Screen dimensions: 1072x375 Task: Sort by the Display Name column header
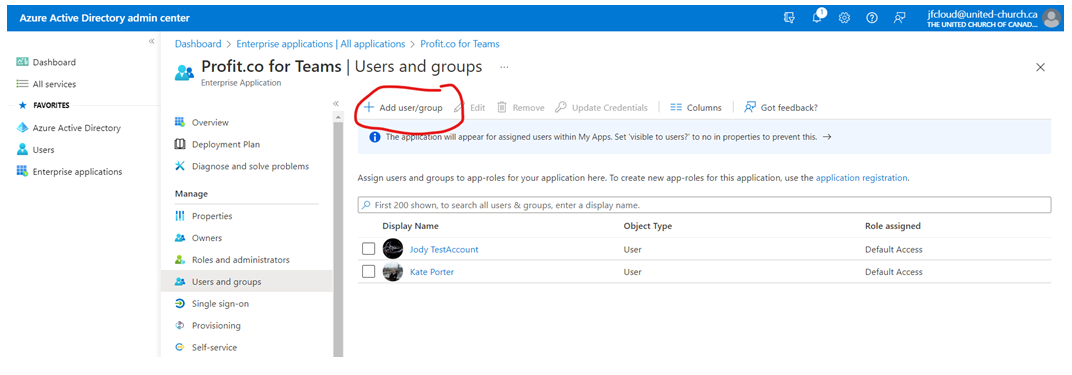pyautogui.click(x=410, y=225)
